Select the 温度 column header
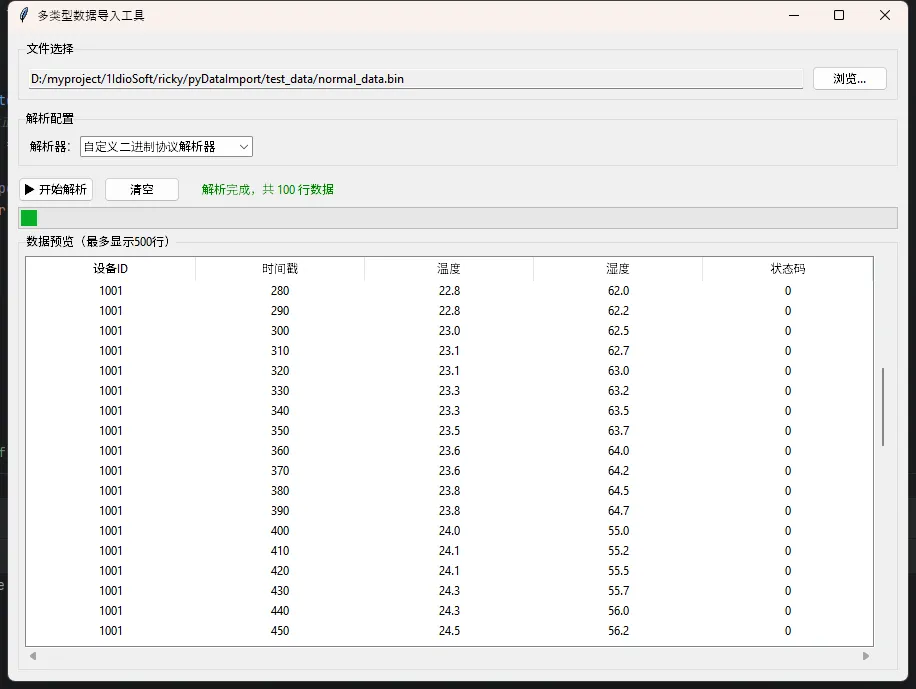This screenshot has height=689, width=916. (449, 269)
